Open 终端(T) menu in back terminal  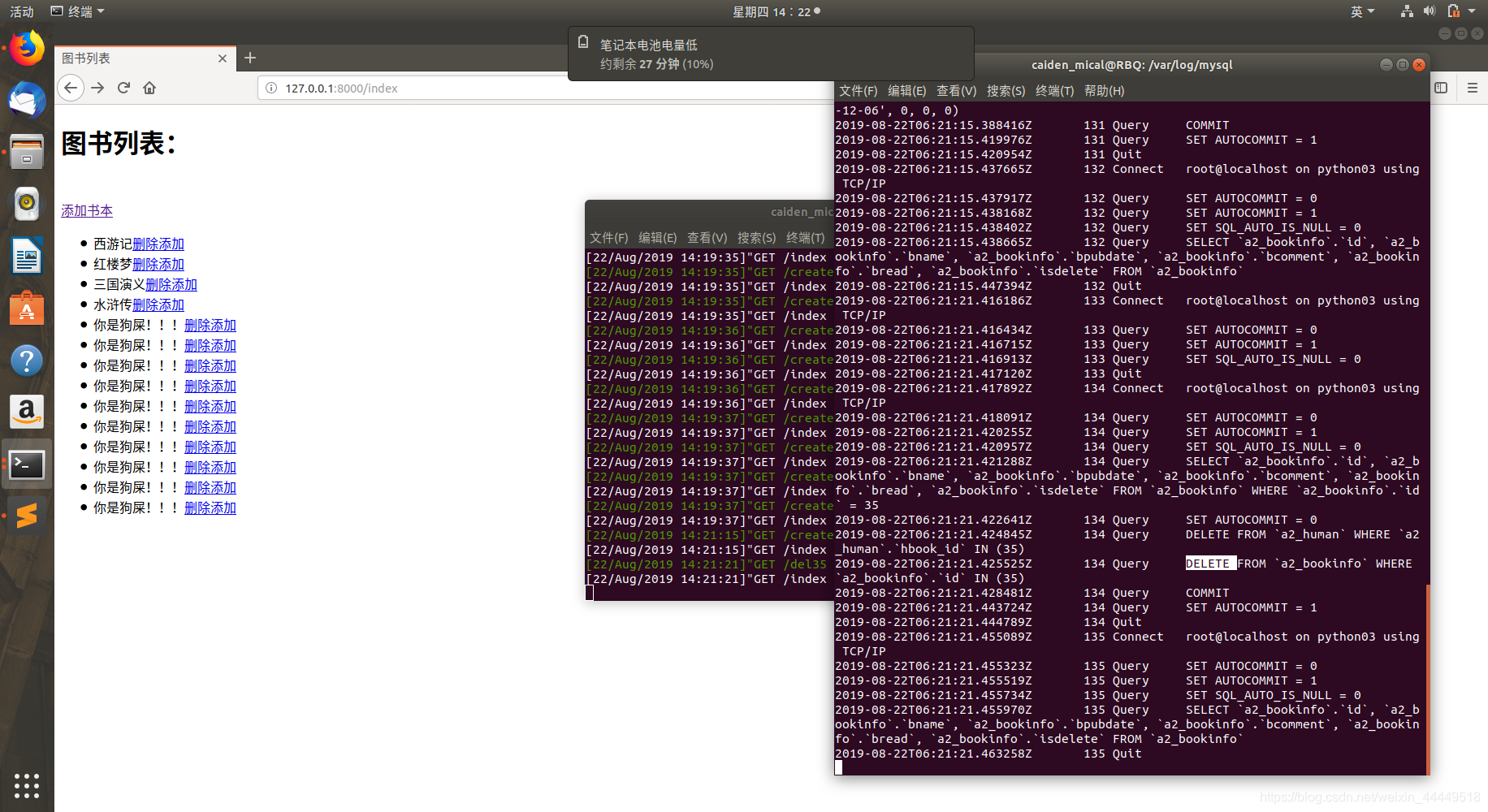(805, 238)
